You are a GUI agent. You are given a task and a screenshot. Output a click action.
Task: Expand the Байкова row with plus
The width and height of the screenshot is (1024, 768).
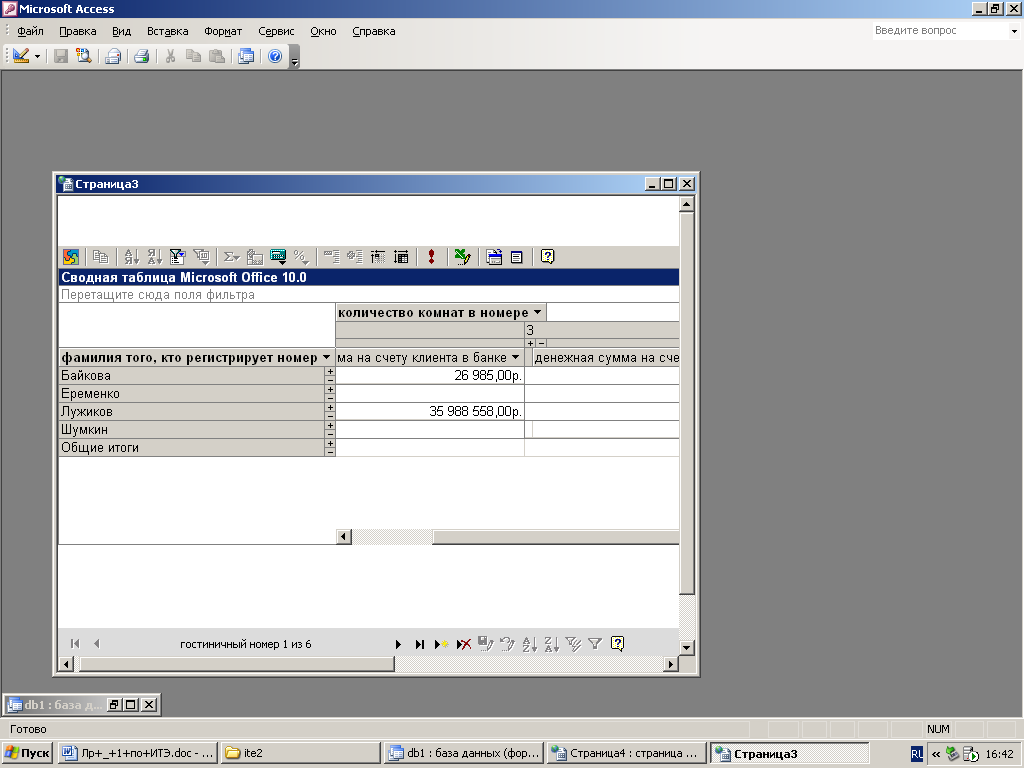(330, 372)
